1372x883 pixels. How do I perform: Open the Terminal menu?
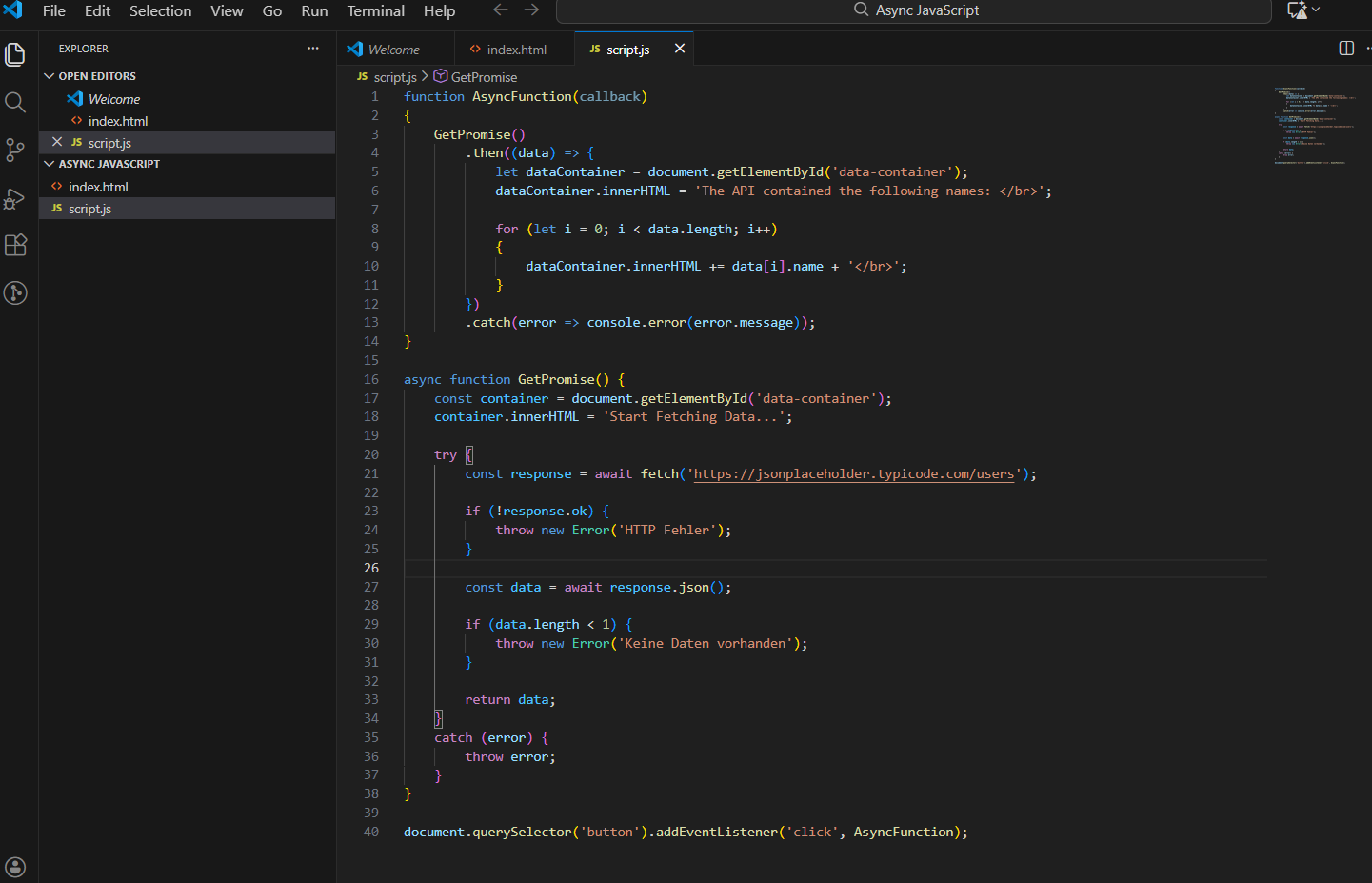375,10
